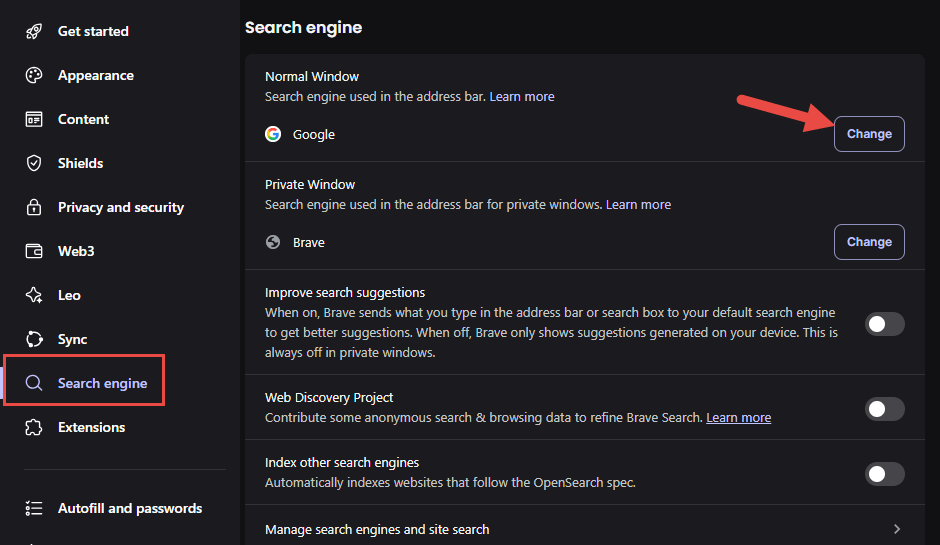Open Web3 settings section
The height and width of the screenshot is (545, 940).
[x=76, y=251]
